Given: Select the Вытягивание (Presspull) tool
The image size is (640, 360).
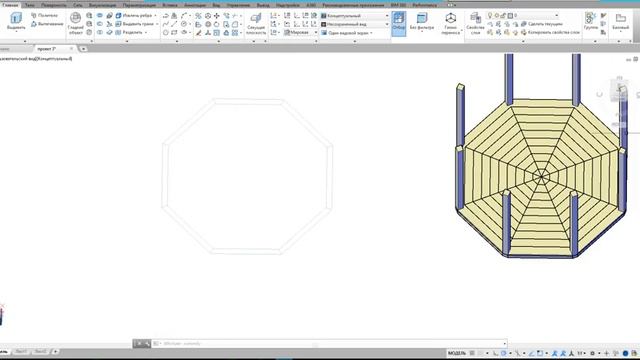Looking at the screenshot, I should [x=47, y=24].
